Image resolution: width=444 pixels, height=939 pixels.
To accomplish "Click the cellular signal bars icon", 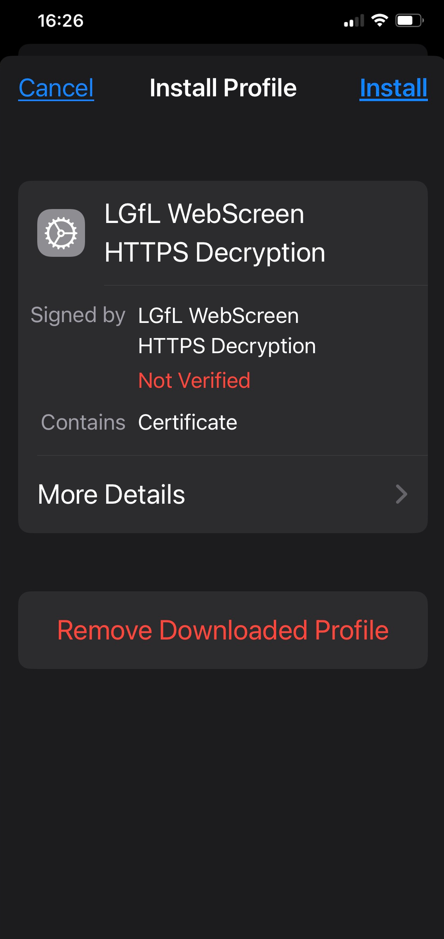I will 354,22.
